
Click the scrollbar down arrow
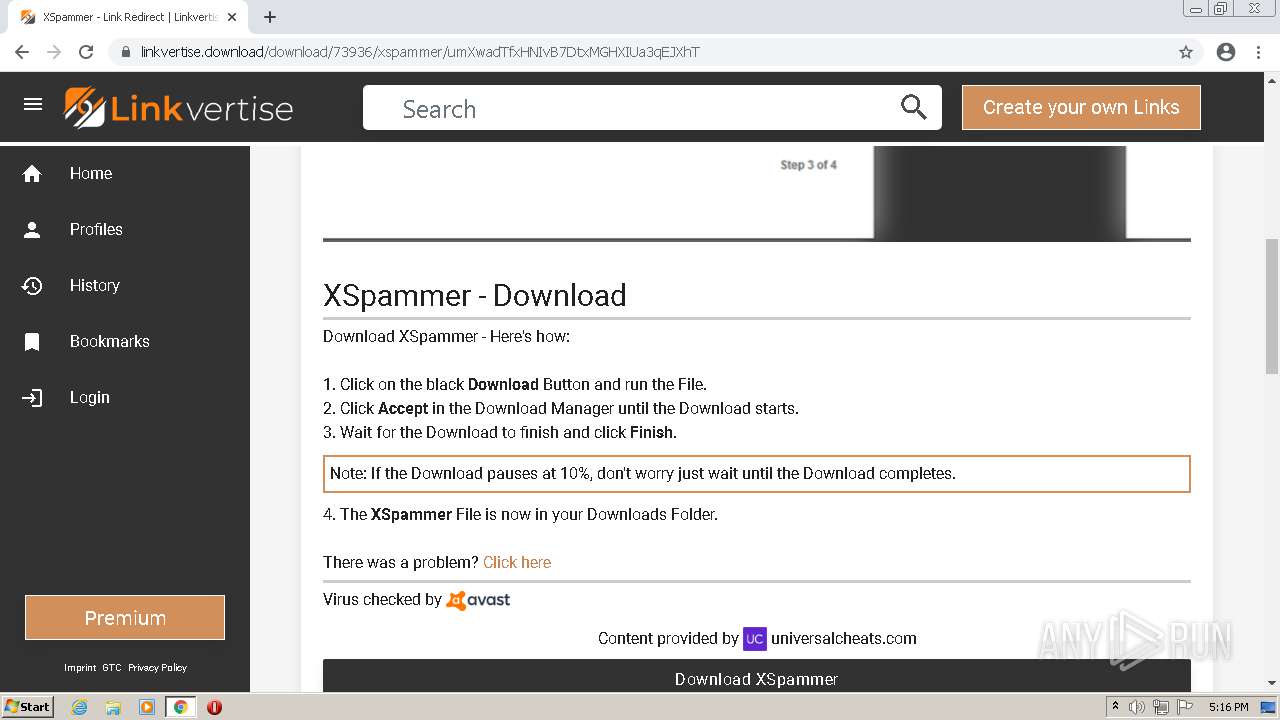(x=1272, y=683)
